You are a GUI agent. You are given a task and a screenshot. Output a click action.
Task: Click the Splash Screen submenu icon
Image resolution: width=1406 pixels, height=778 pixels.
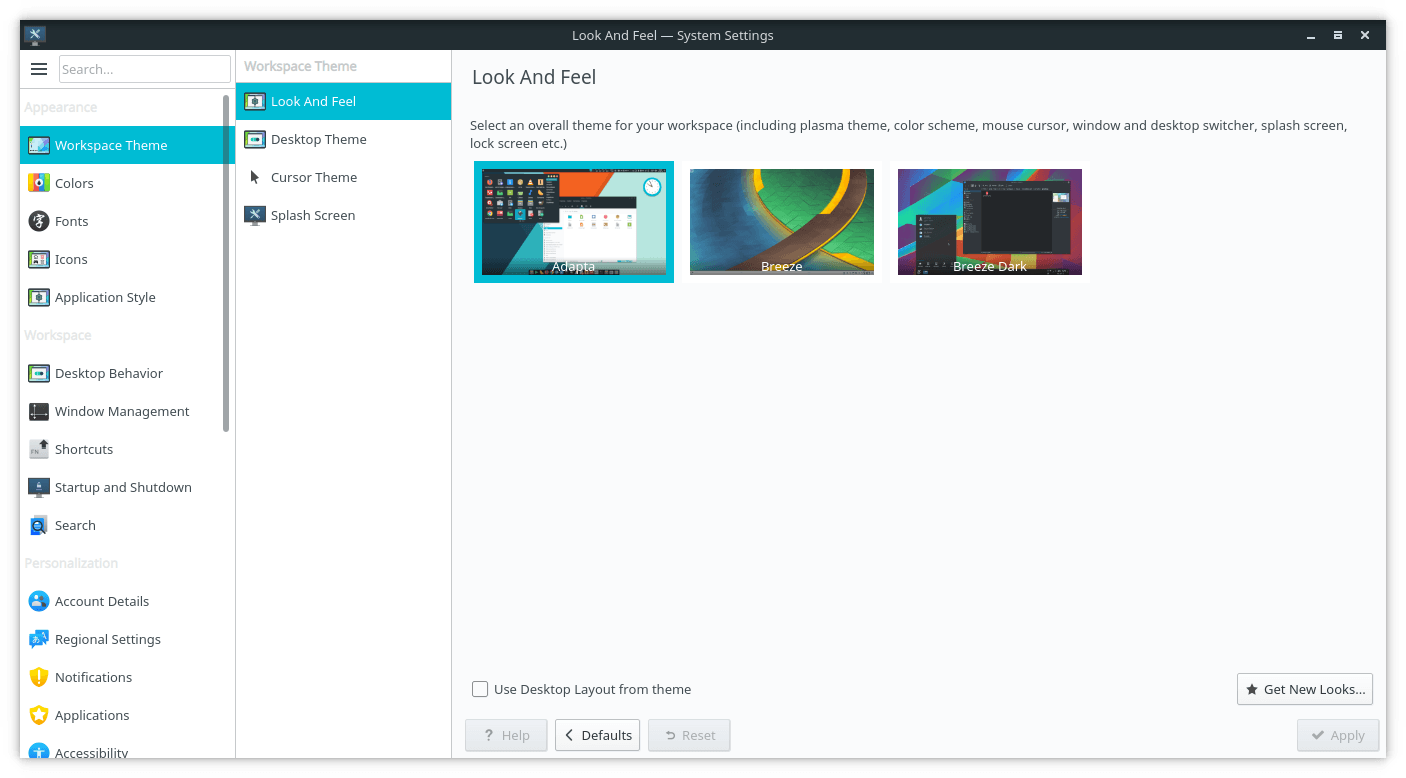255,215
